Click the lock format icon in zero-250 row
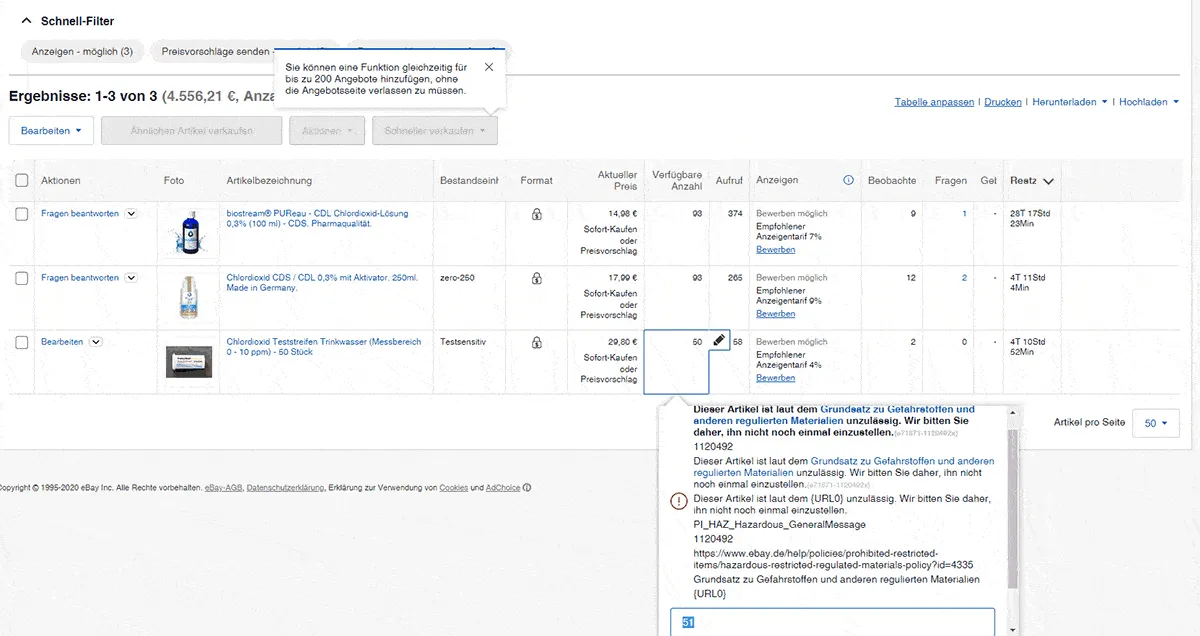1200x636 pixels. [x=537, y=278]
